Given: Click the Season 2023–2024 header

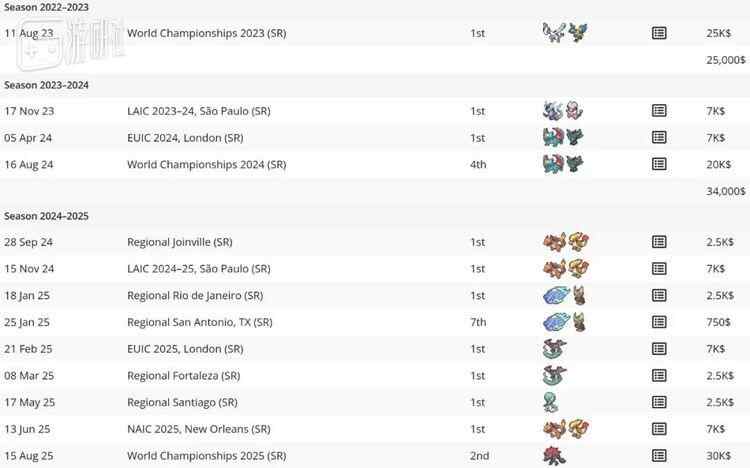Looking at the screenshot, I should coord(46,85).
